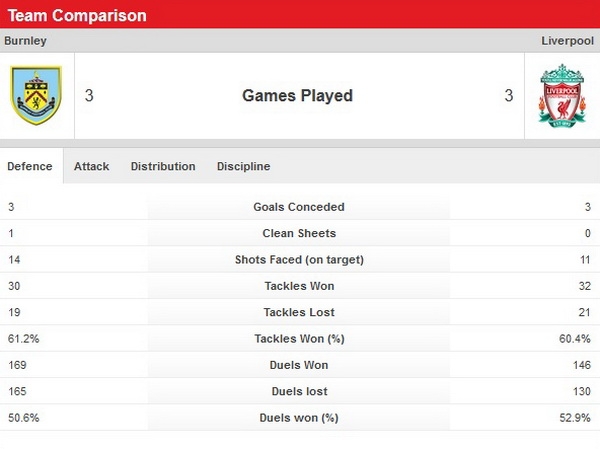Click the Duels Won label

point(298,365)
